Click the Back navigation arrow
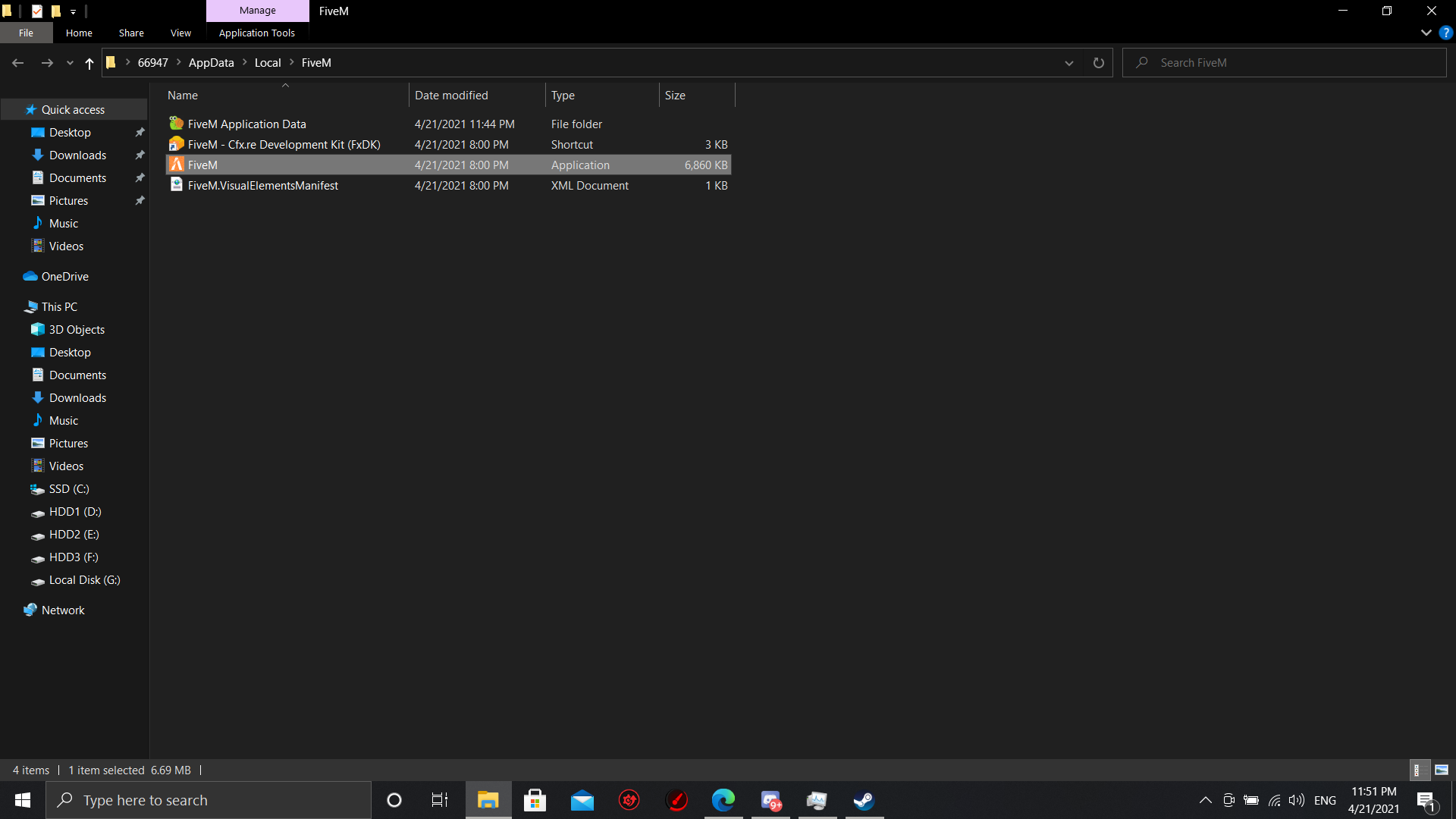This screenshot has height=819, width=1456. click(x=18, y=63)
